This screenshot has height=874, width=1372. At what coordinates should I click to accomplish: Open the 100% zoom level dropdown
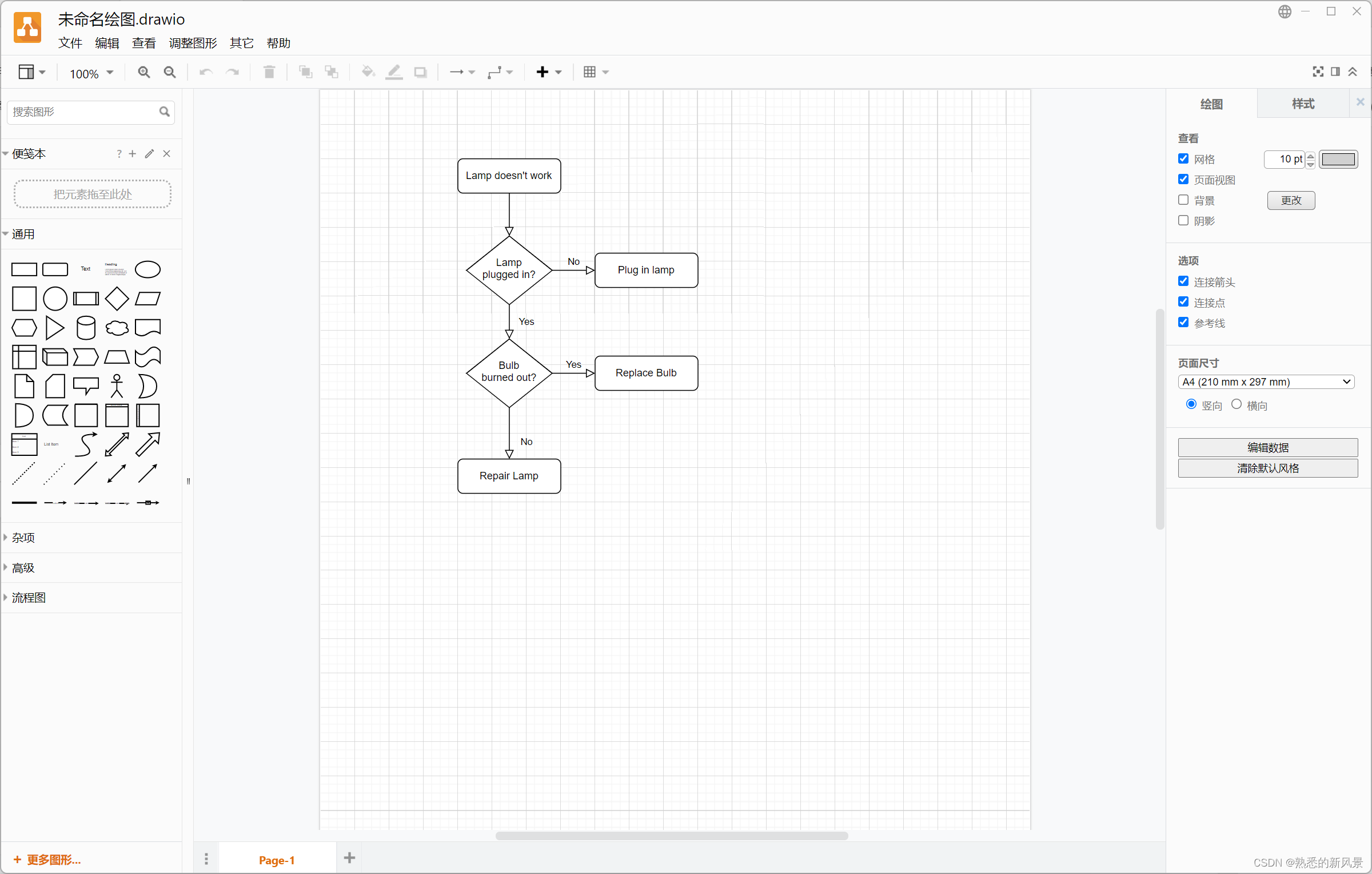[91, 73]
